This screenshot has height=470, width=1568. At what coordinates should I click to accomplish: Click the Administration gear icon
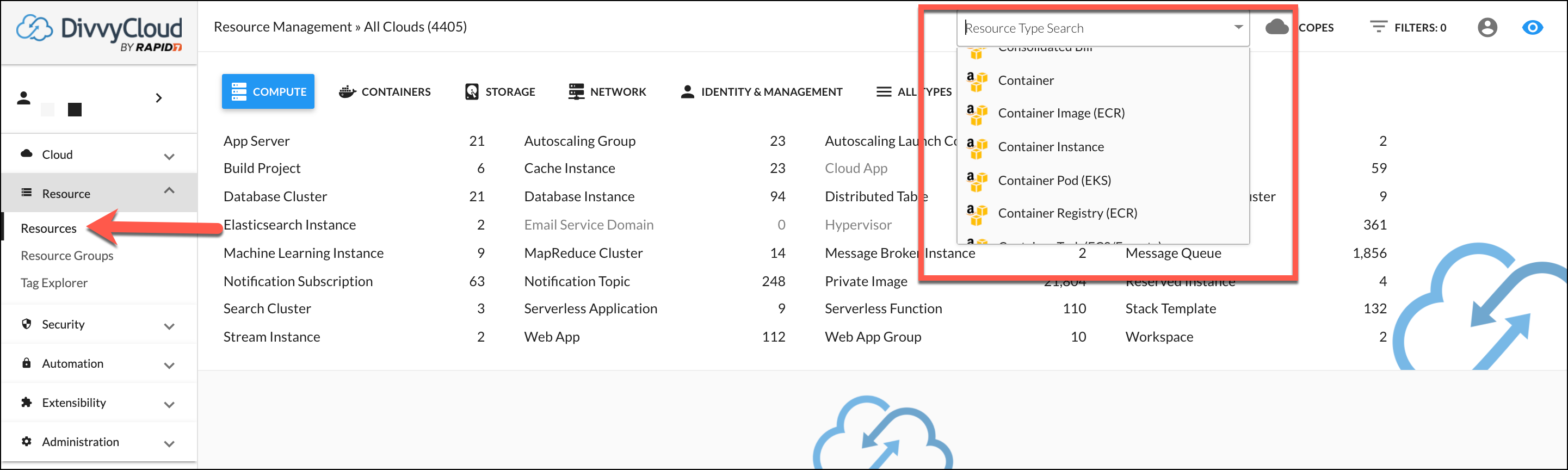click(x=26, y=441)
